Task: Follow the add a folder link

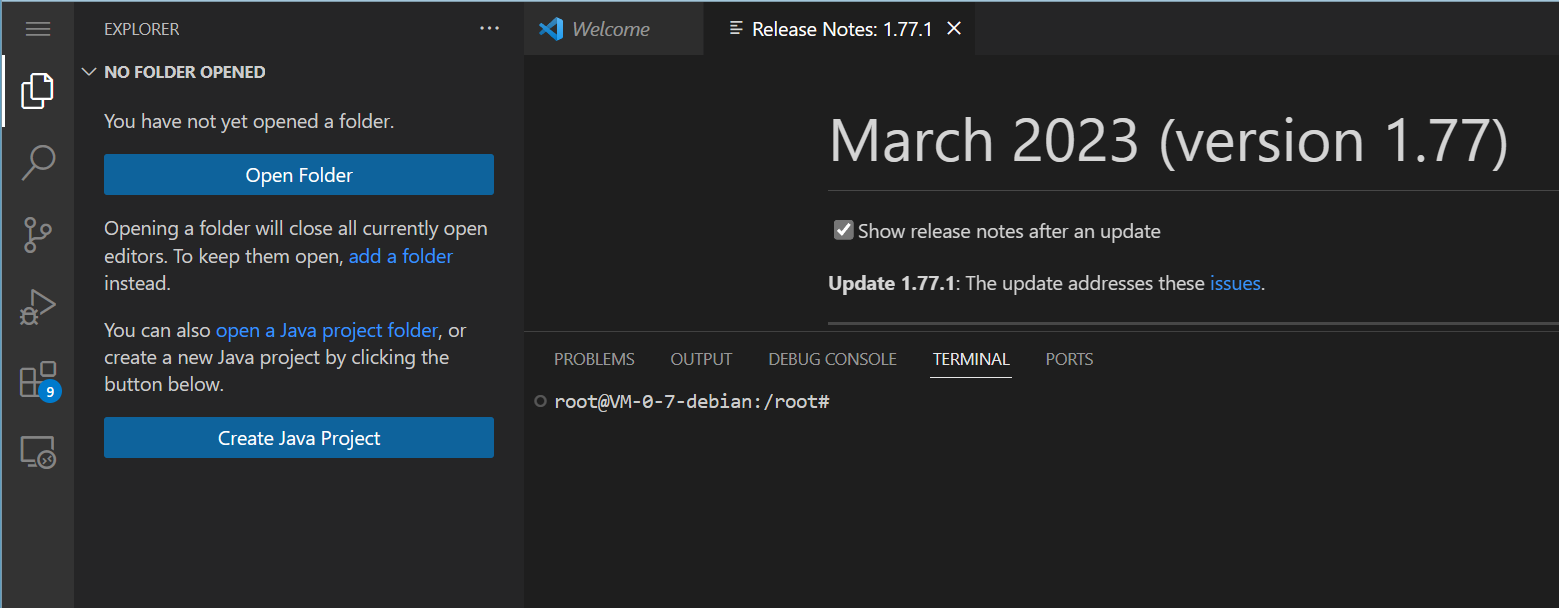Action: [x=401, y=256]
